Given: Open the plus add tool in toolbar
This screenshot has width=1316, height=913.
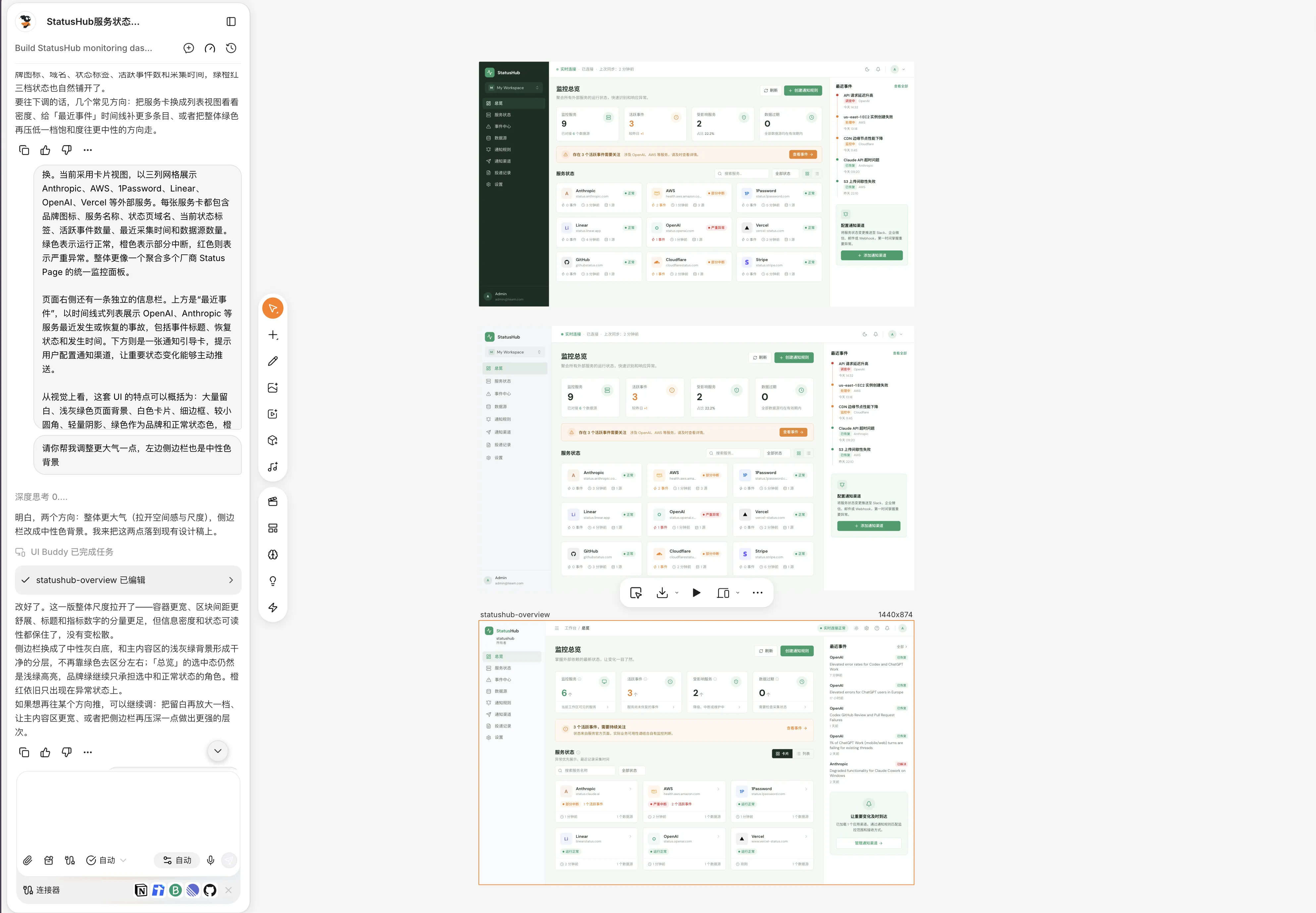Looking at the screenshot, I should [x=273, y=335].
